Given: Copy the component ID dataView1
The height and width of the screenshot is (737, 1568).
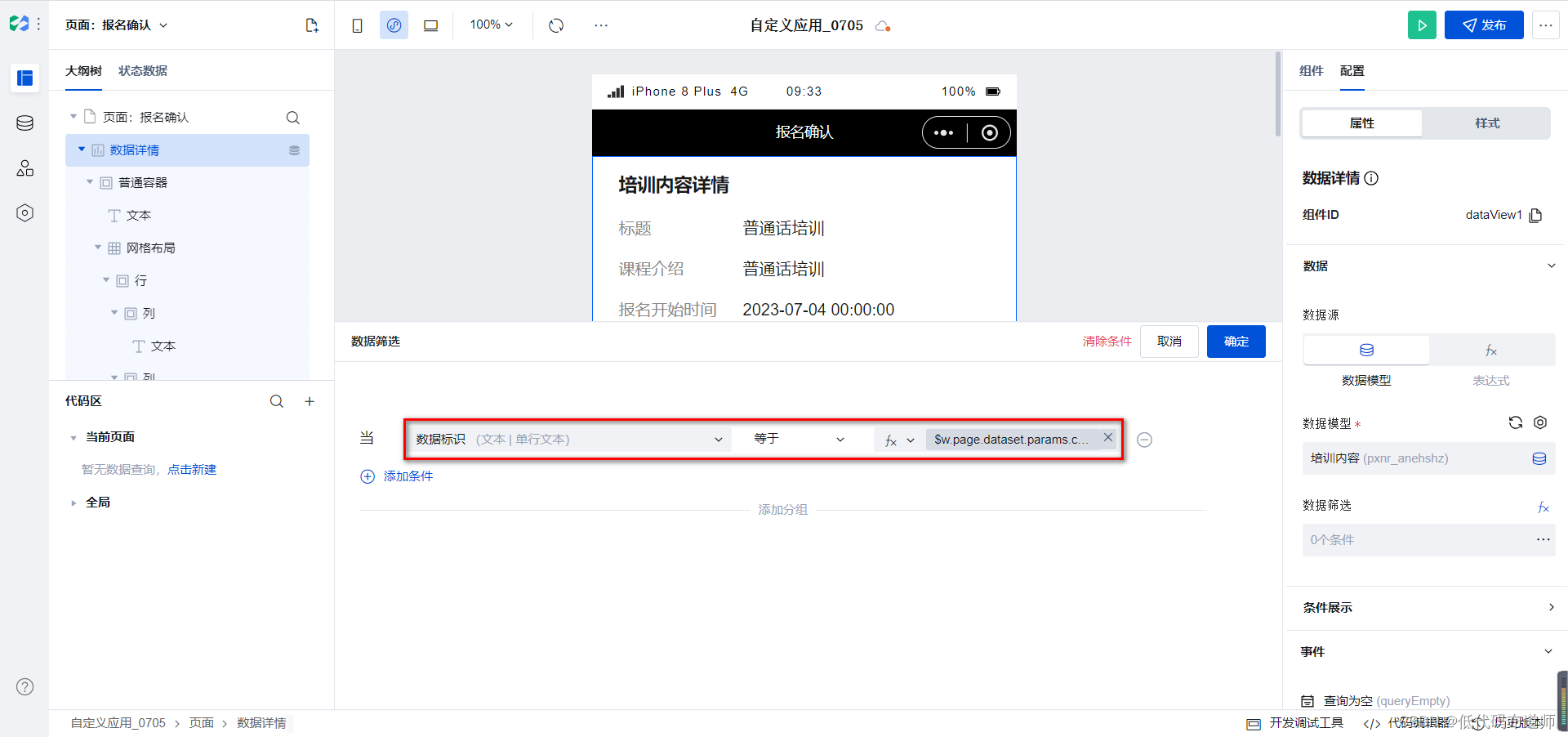Looking at the screenshot, I should [x=1535, y=215].
